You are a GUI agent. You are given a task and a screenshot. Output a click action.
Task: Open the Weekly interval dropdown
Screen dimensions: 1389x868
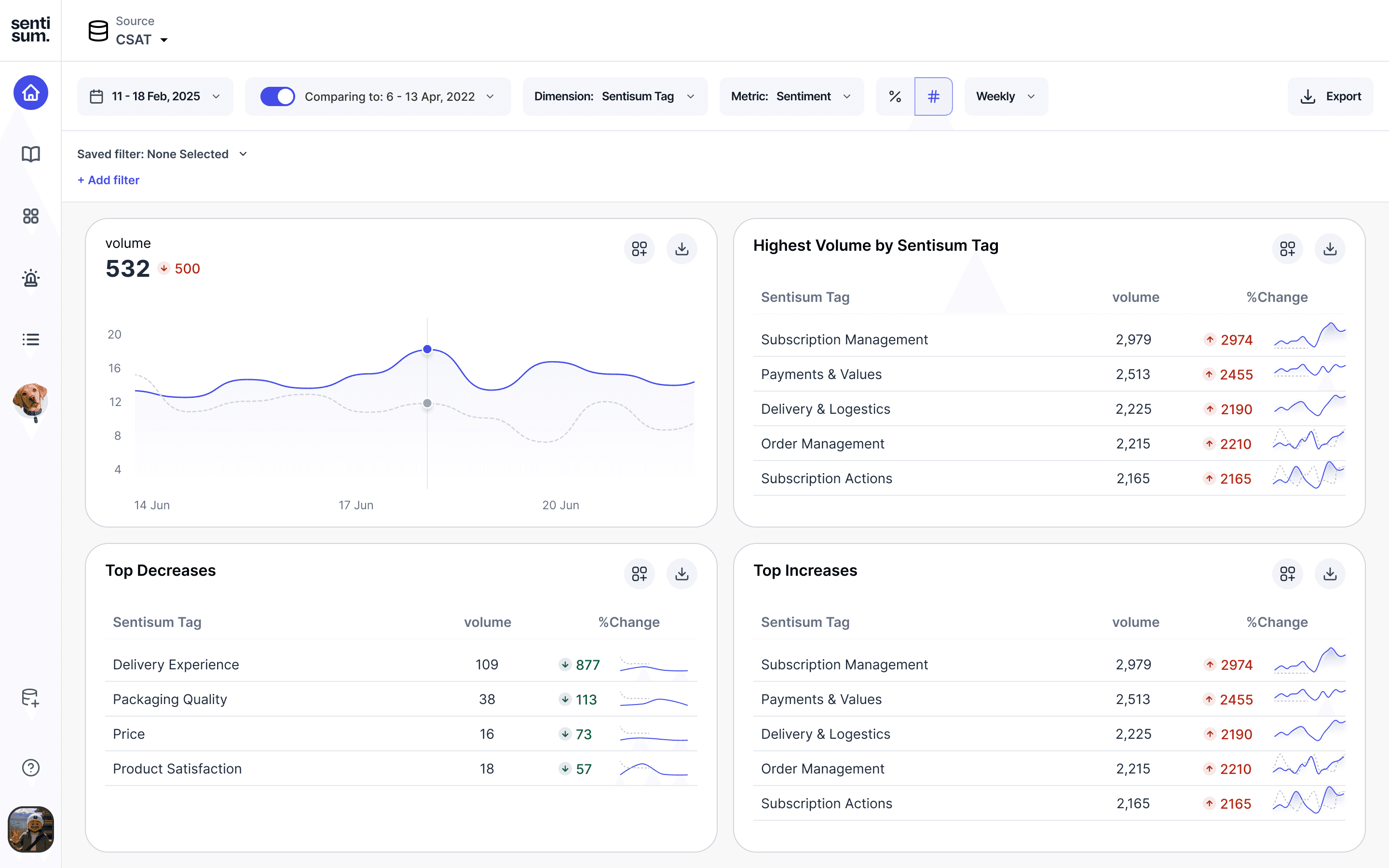[1006, 96]
